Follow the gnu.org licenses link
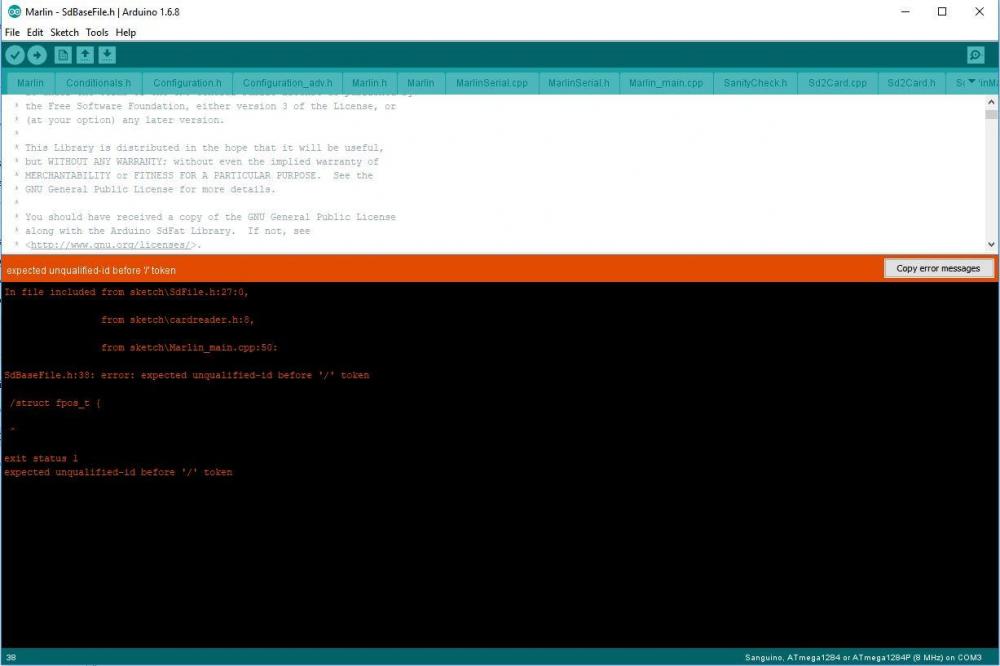 pyautogui.click(x=110, y=245)
